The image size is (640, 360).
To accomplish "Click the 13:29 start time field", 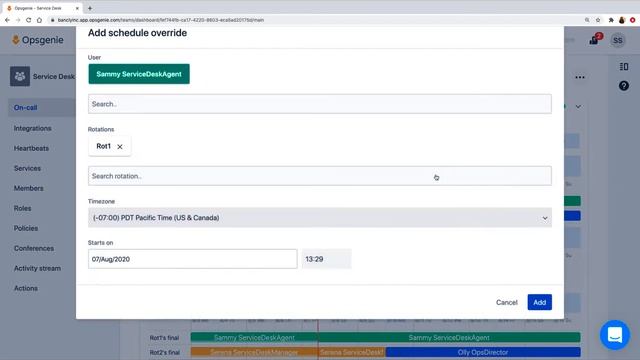I will [327, 259].
